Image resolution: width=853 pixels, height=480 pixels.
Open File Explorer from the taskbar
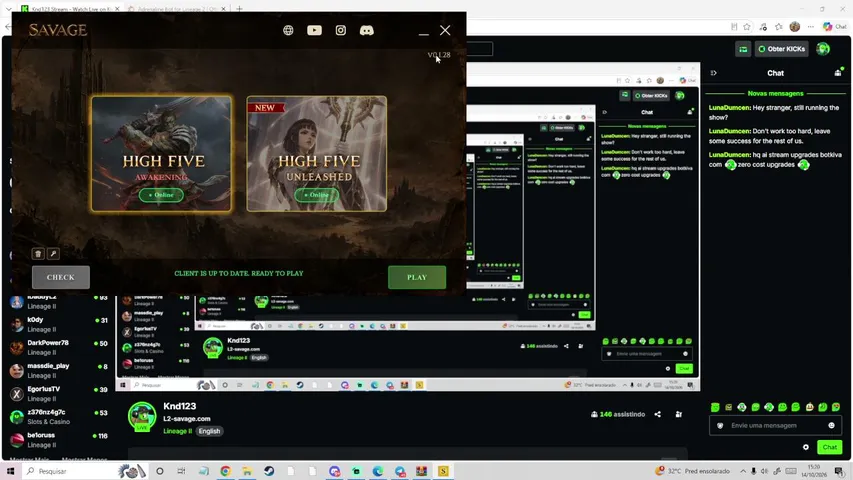247,471
